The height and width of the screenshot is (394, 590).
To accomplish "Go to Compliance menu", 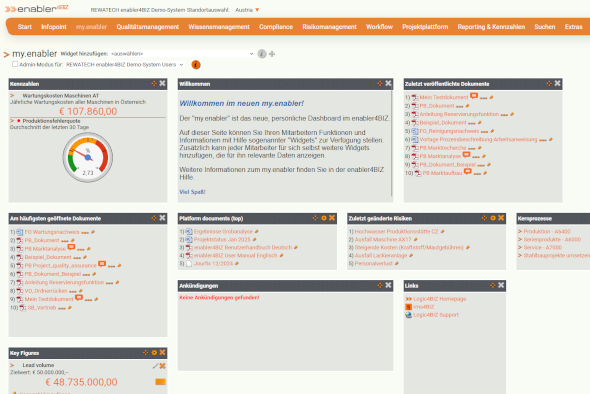I will (276, 27).
